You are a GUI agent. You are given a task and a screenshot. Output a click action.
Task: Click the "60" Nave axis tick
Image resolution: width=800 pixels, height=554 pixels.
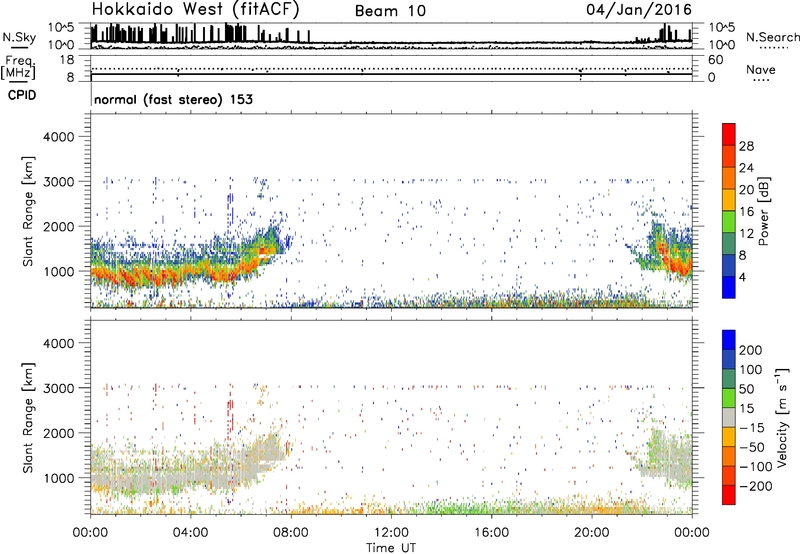coord(715,60)
